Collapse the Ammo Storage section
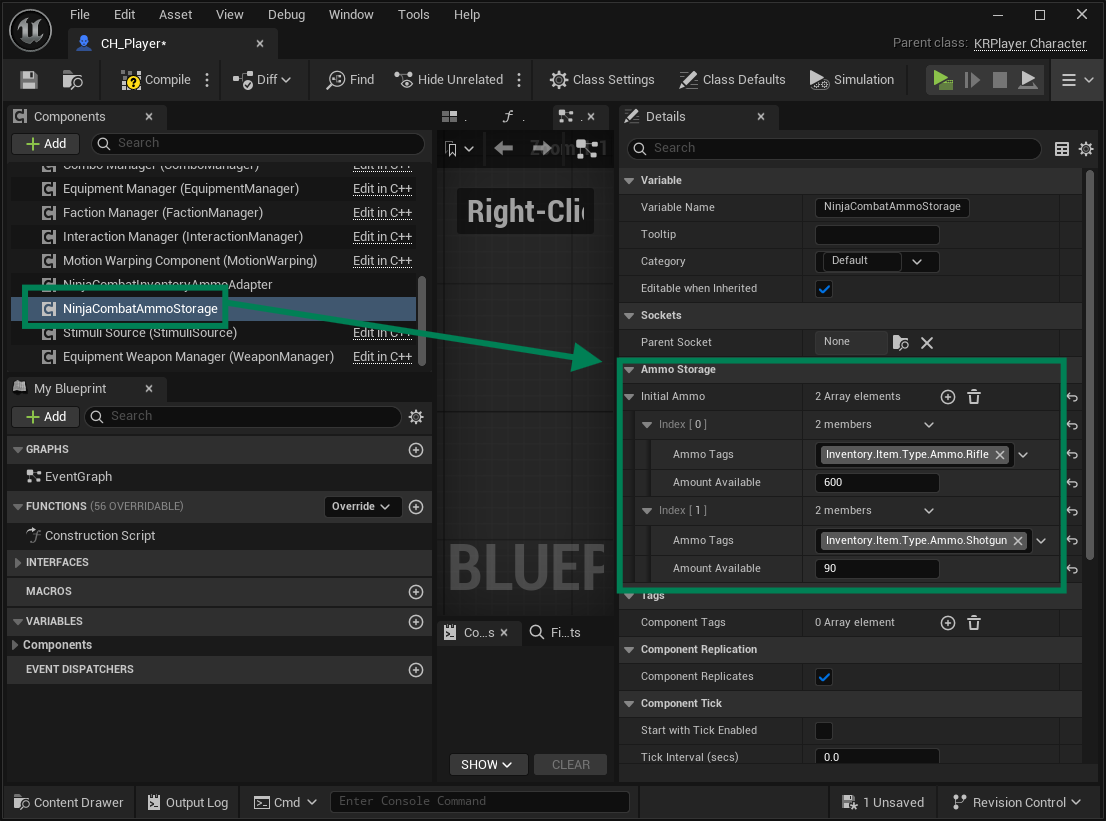The image size is (1106, 821). point(629,370)
